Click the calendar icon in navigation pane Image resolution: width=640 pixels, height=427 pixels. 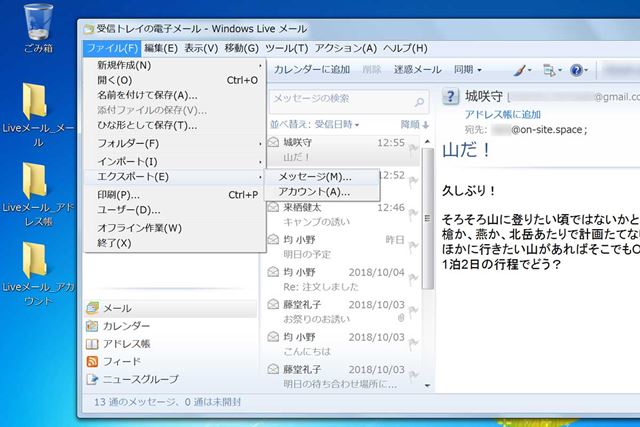coord(92,326)
